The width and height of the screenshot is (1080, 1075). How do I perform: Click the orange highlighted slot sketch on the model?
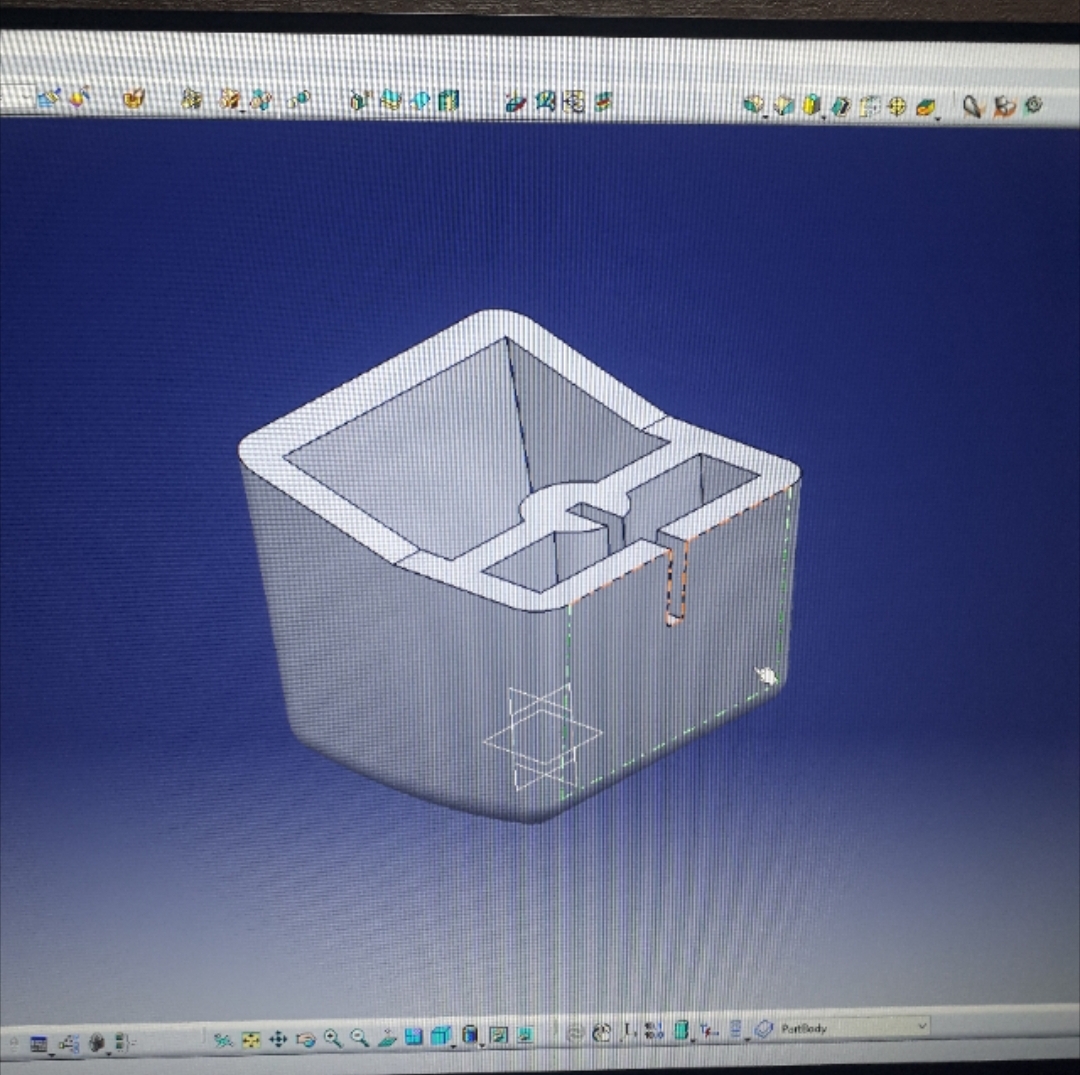[x=676, y=582]
